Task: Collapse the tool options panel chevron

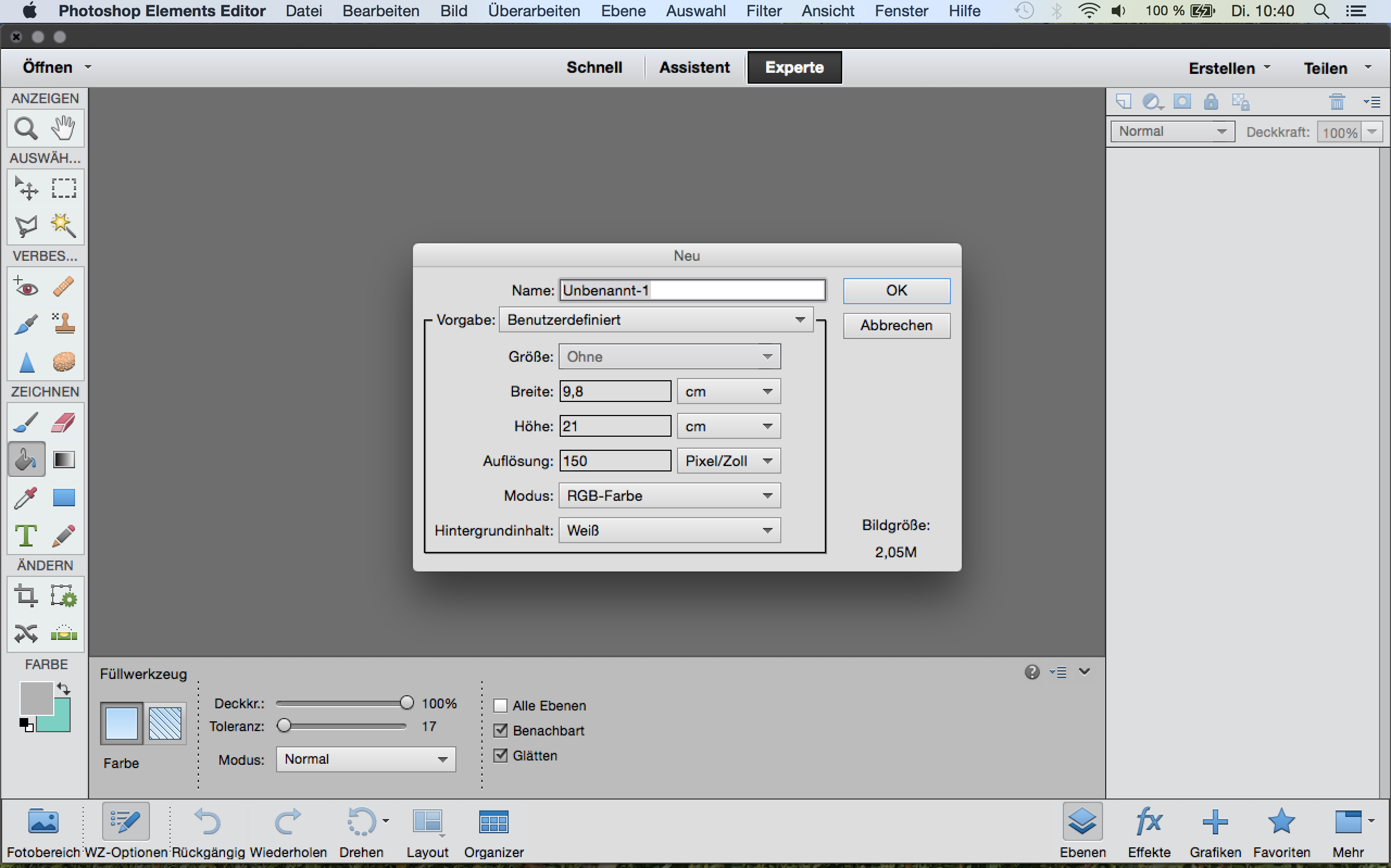Action: pos(1084,671)
